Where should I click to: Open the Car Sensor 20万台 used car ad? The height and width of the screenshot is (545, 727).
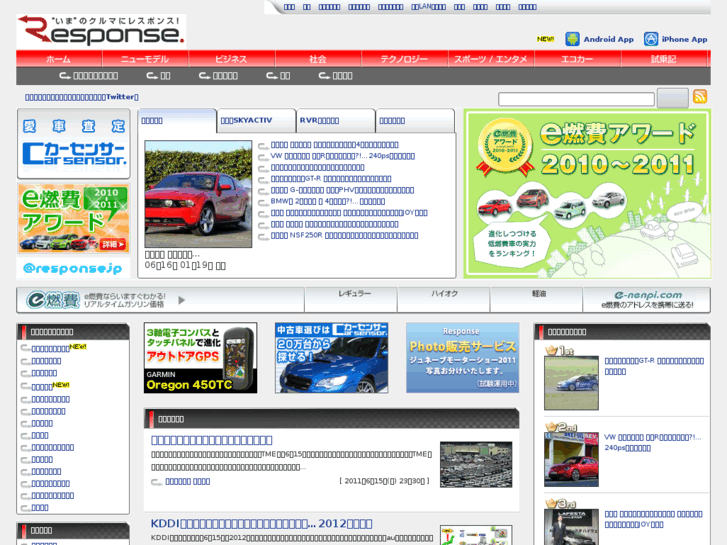click(x=332, y=358)
